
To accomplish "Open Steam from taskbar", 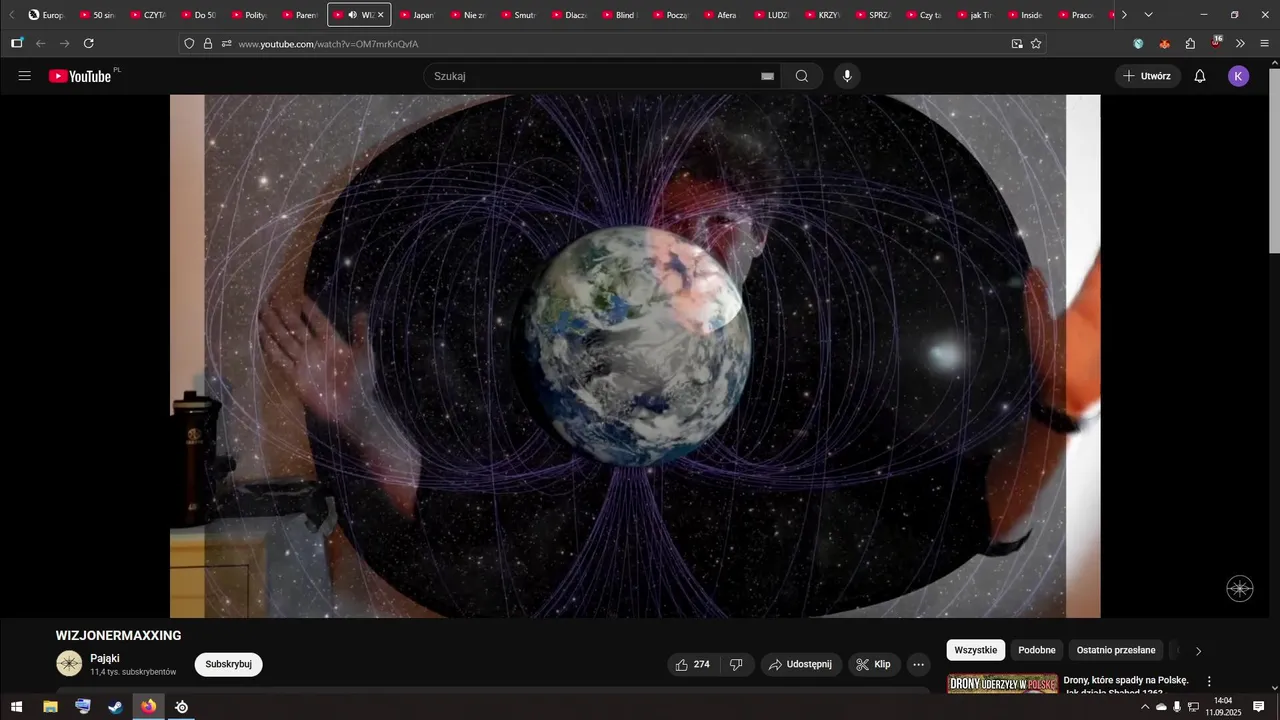I will point(116,707).
